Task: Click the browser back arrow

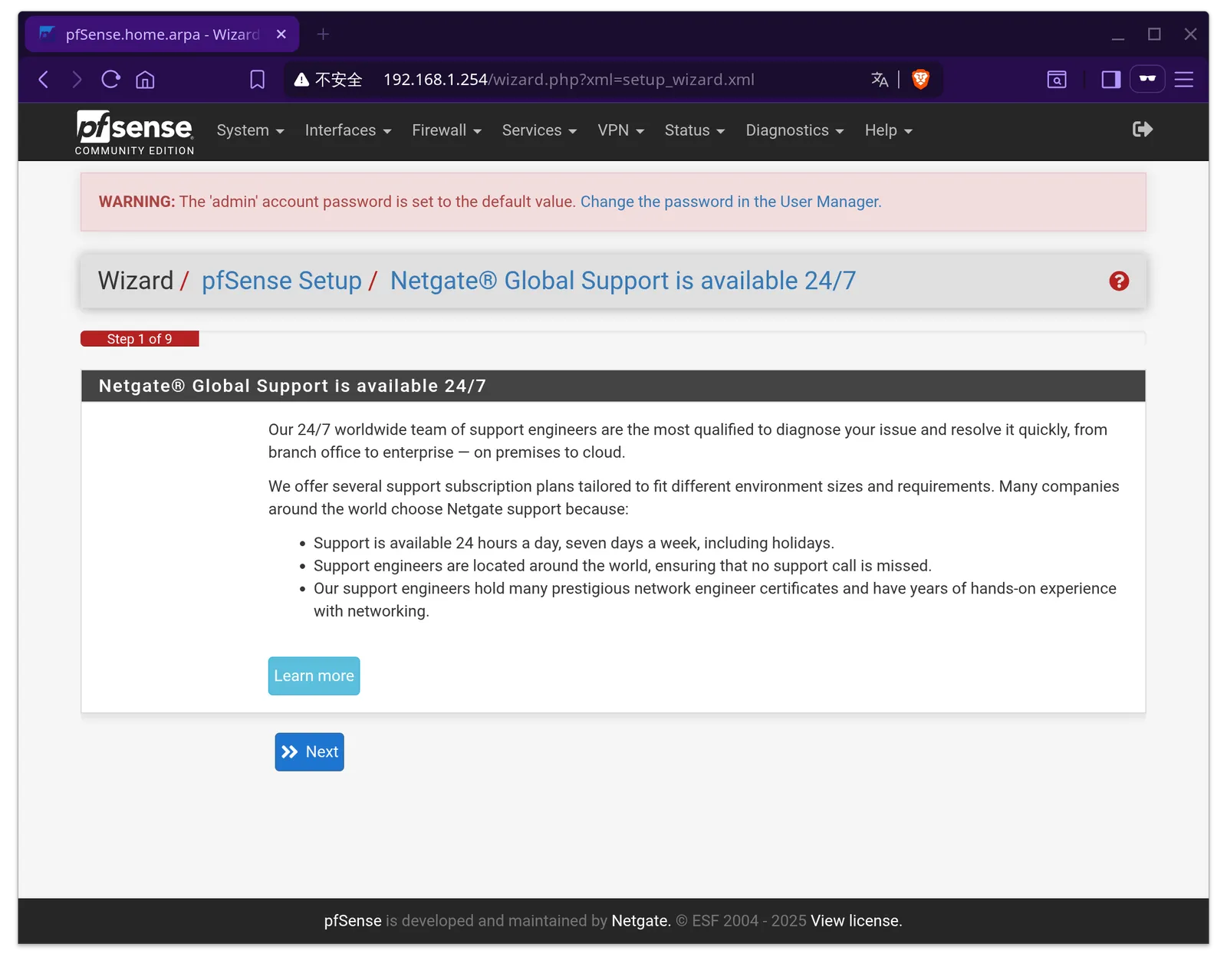Action: 44,80
